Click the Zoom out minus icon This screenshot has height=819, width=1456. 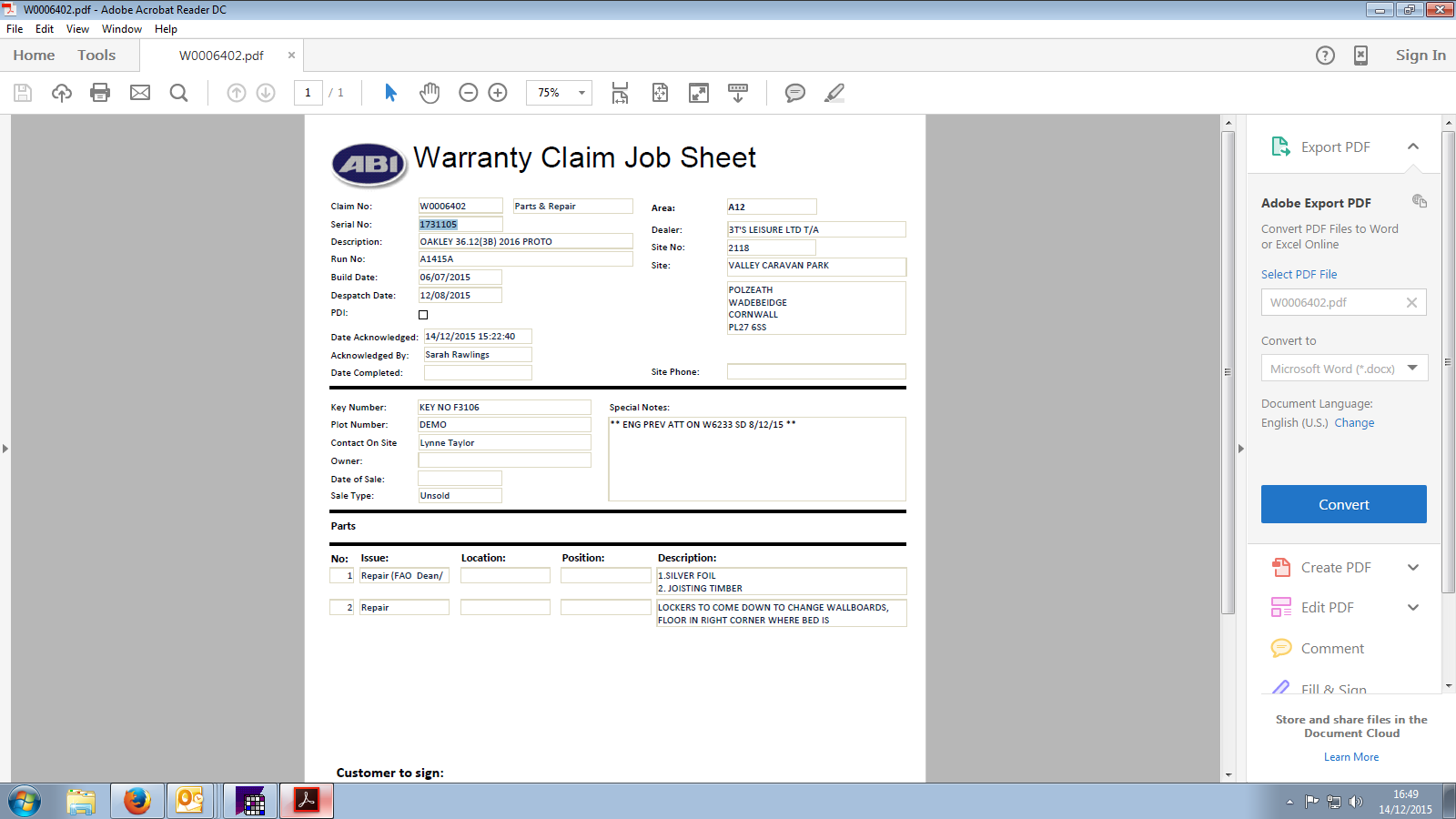[x=469, y=93]
